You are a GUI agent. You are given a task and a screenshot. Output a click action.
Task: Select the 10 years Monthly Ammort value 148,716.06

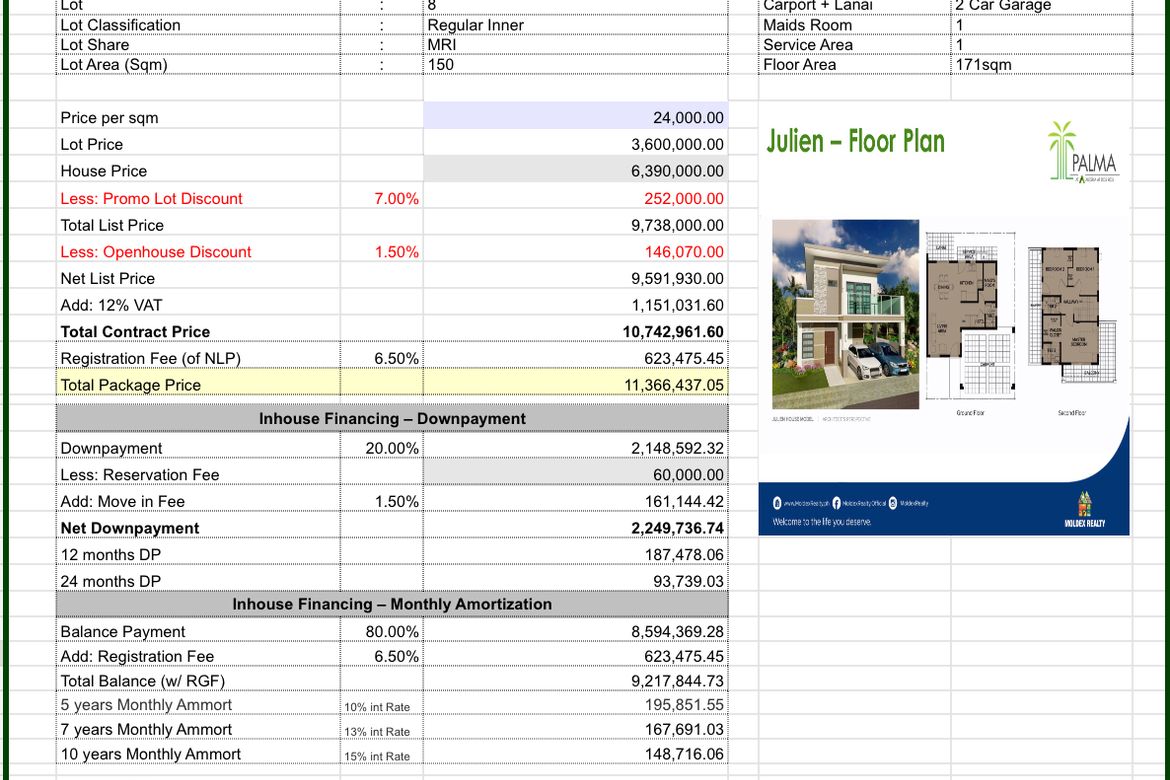pos(684,755)
